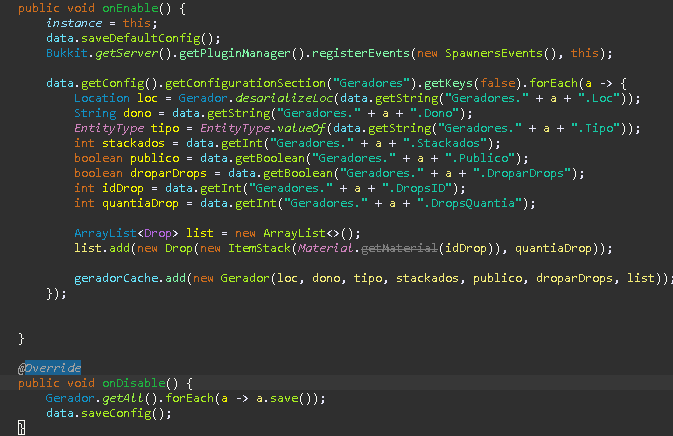673x436 pixels.
Task: Click the ".Publico" string literal
Action: tap(480, 158)
